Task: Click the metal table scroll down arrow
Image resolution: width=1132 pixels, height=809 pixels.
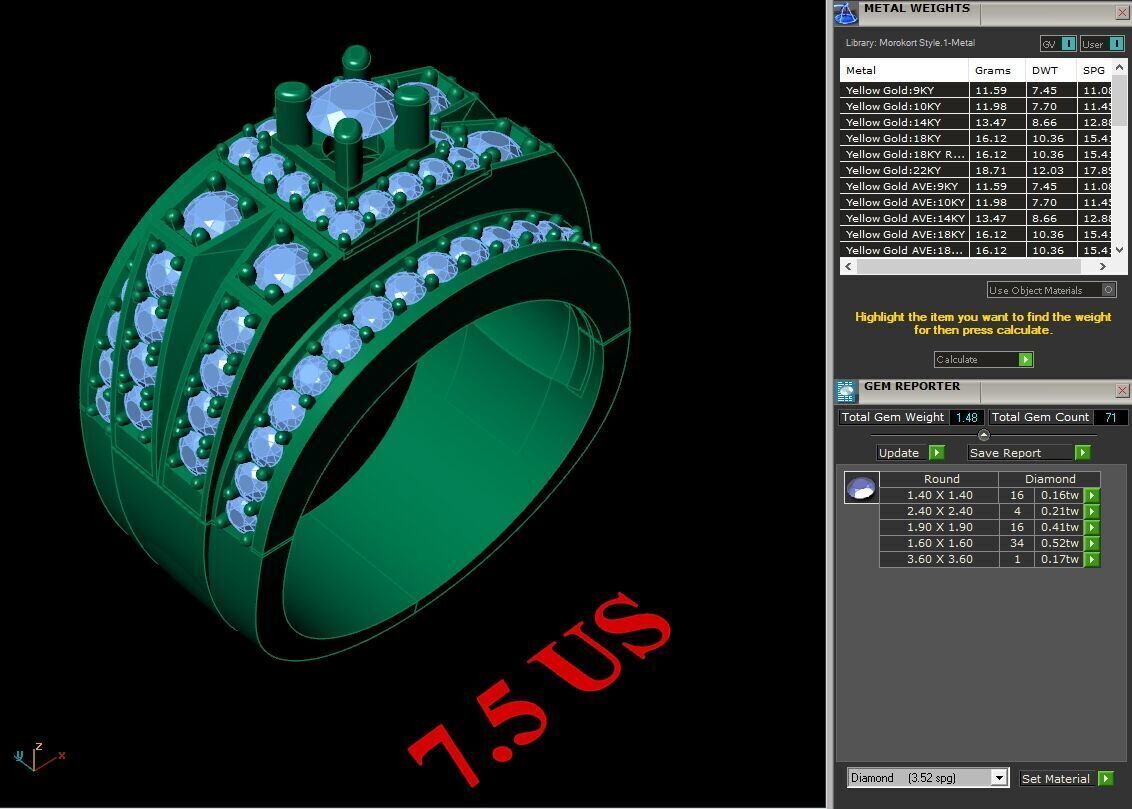Action: click(x=1119, y=250)
